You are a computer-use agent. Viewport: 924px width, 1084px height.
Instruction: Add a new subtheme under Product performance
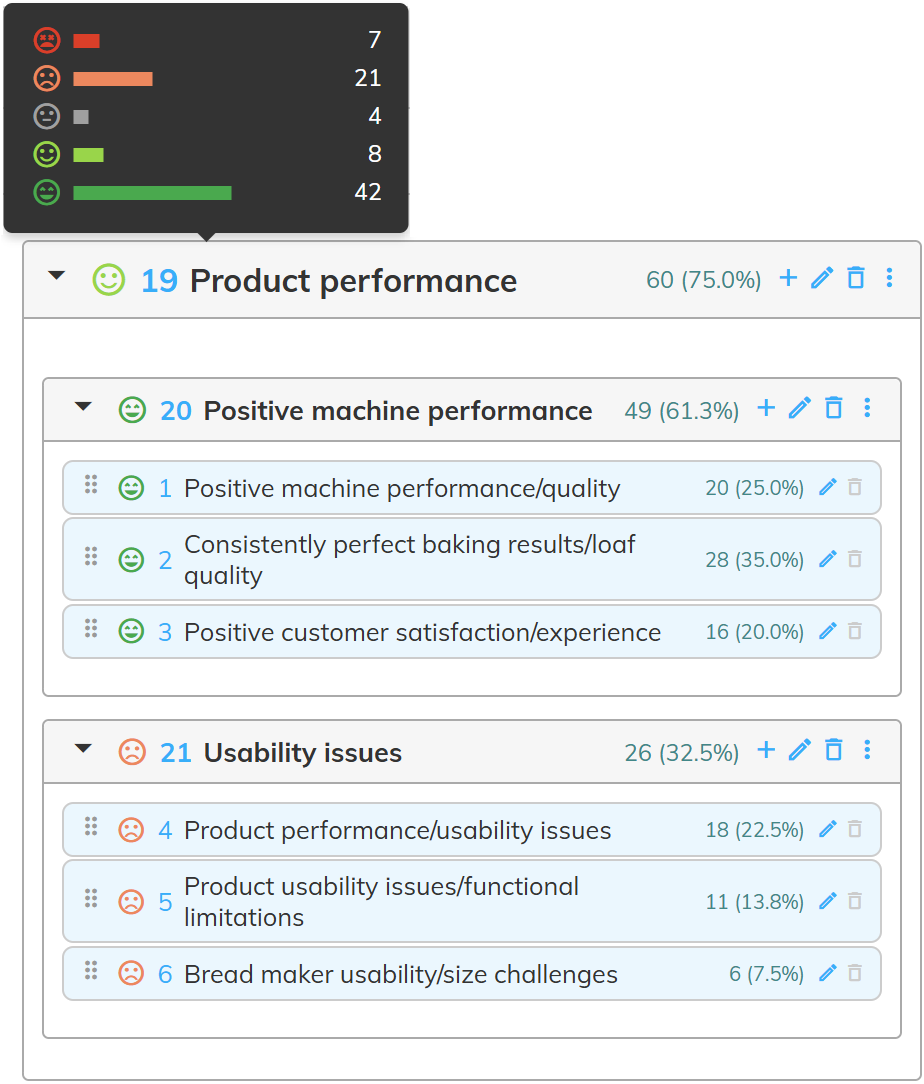click(x=788, y=278)
